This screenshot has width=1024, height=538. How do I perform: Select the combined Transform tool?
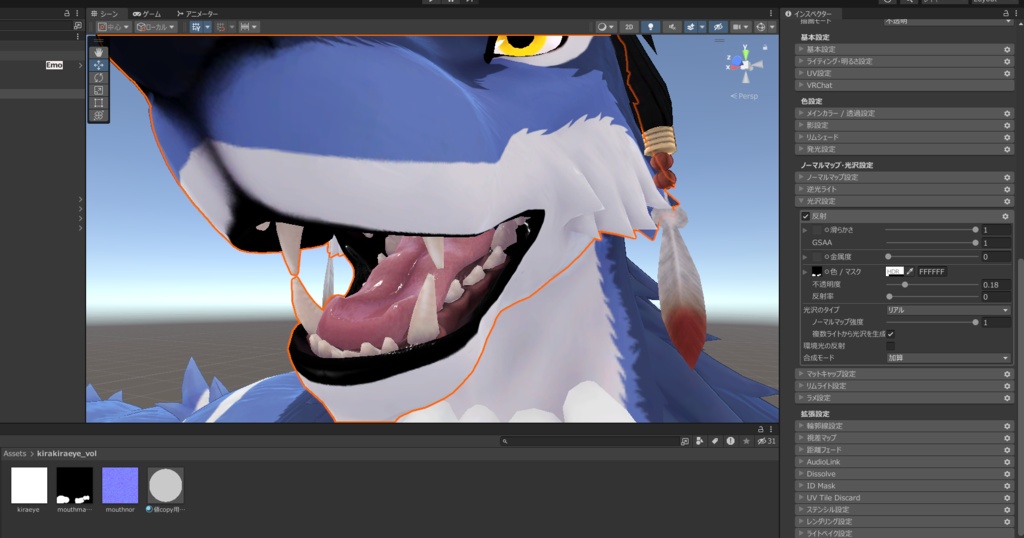[99, 116]
